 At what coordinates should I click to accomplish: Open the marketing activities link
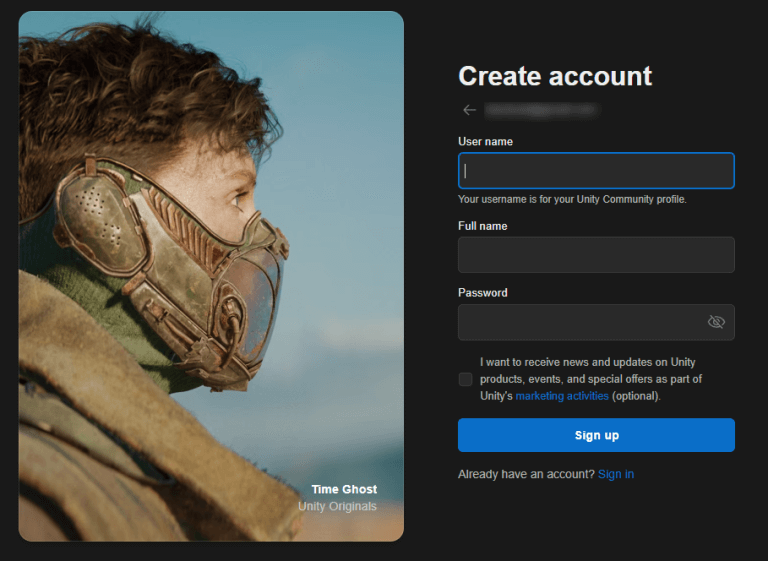(561, 396)
